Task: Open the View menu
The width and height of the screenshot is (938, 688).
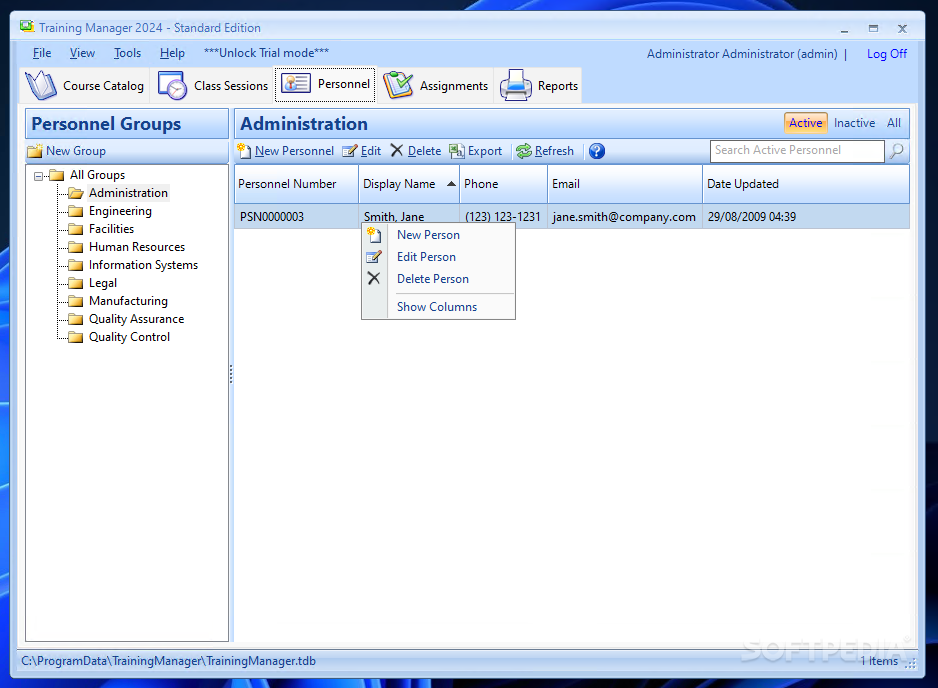Action: pyautogui.click(x=82, y=53)
